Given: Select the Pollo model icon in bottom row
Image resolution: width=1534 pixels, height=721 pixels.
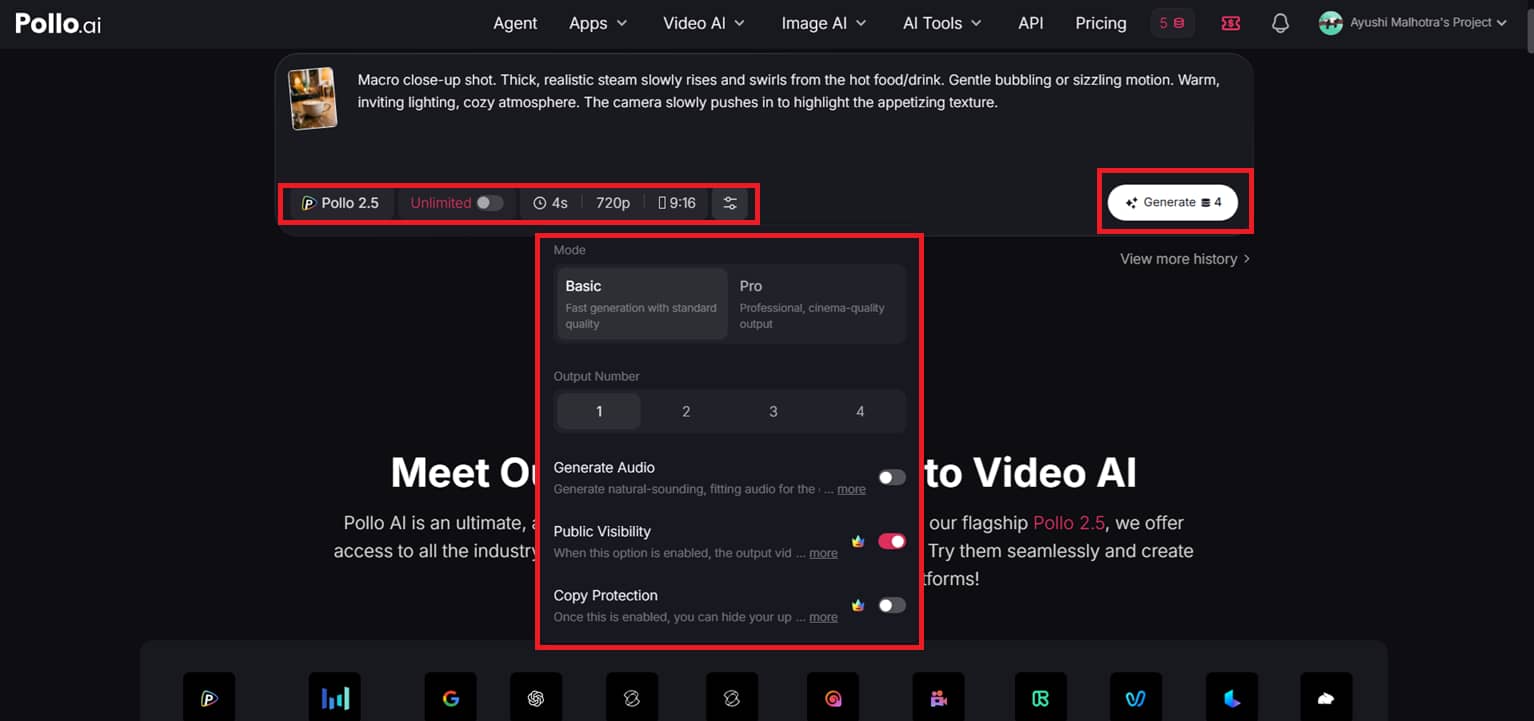Looking at the screenshot, I should coord(209,698).
